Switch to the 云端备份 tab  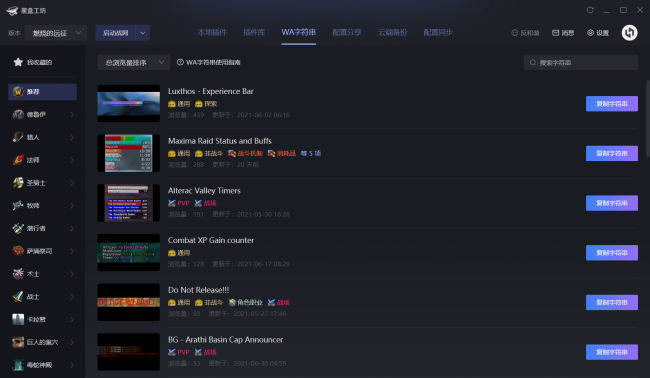point(393,32)
